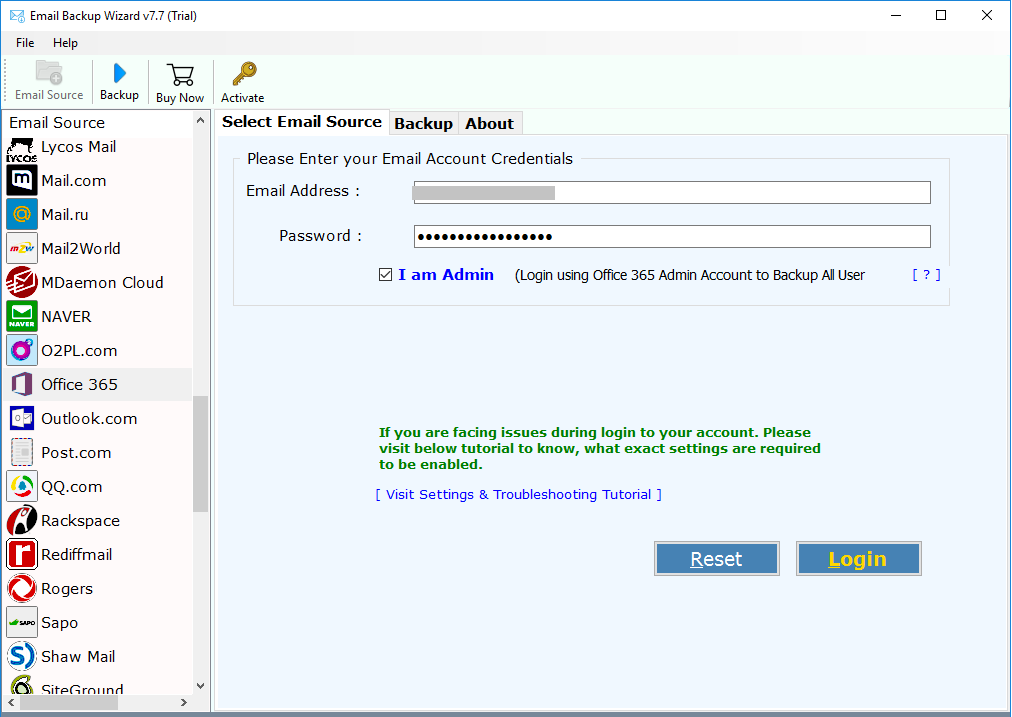1012x717 pixels.
Task: Open Visit Settings & Troubleshooting Tutorial link
Action: 518,494
